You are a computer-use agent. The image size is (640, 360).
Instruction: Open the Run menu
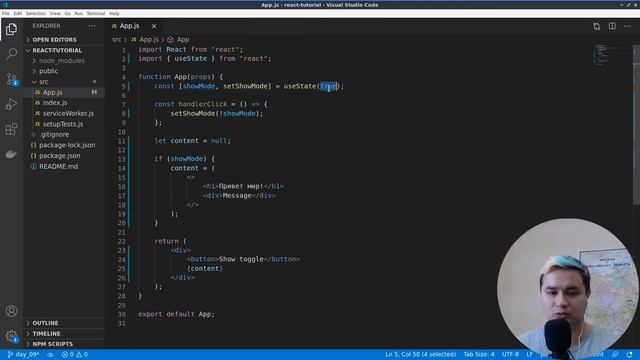coord(78,13)
